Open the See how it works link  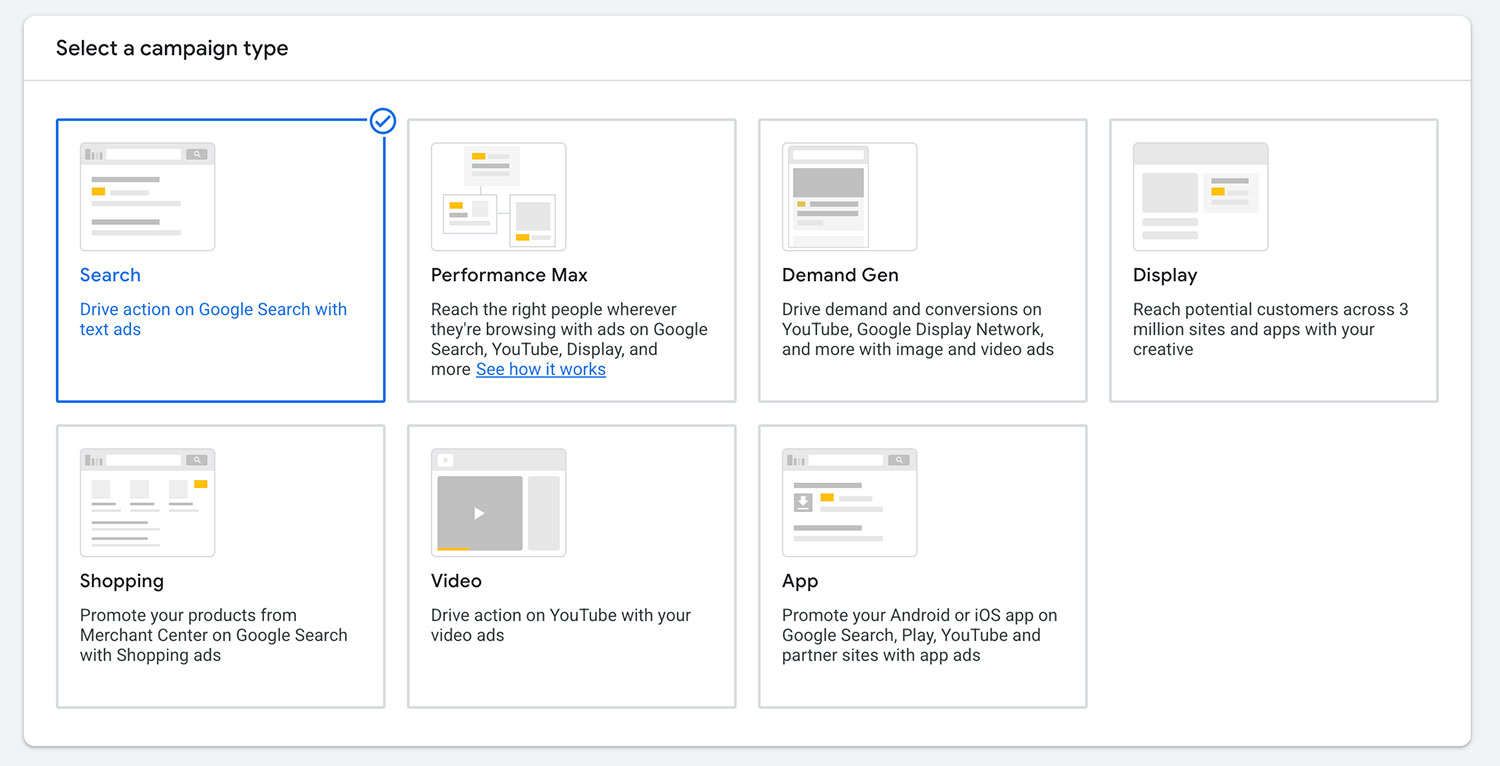[x=541, y=369]
